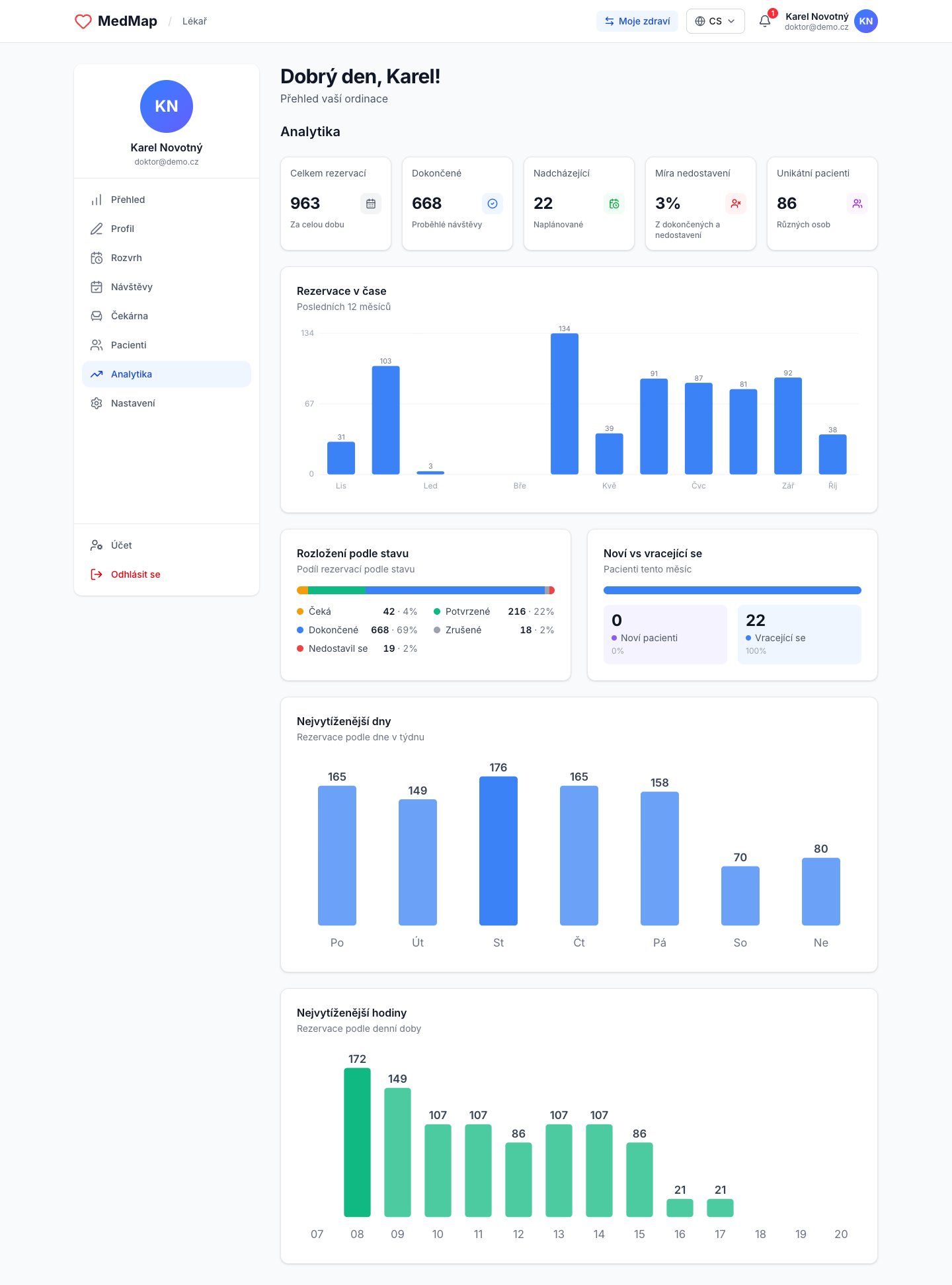The image size is (952, 1285).
Task: Click Odhlásit se to log out
Action: (167, 574)
